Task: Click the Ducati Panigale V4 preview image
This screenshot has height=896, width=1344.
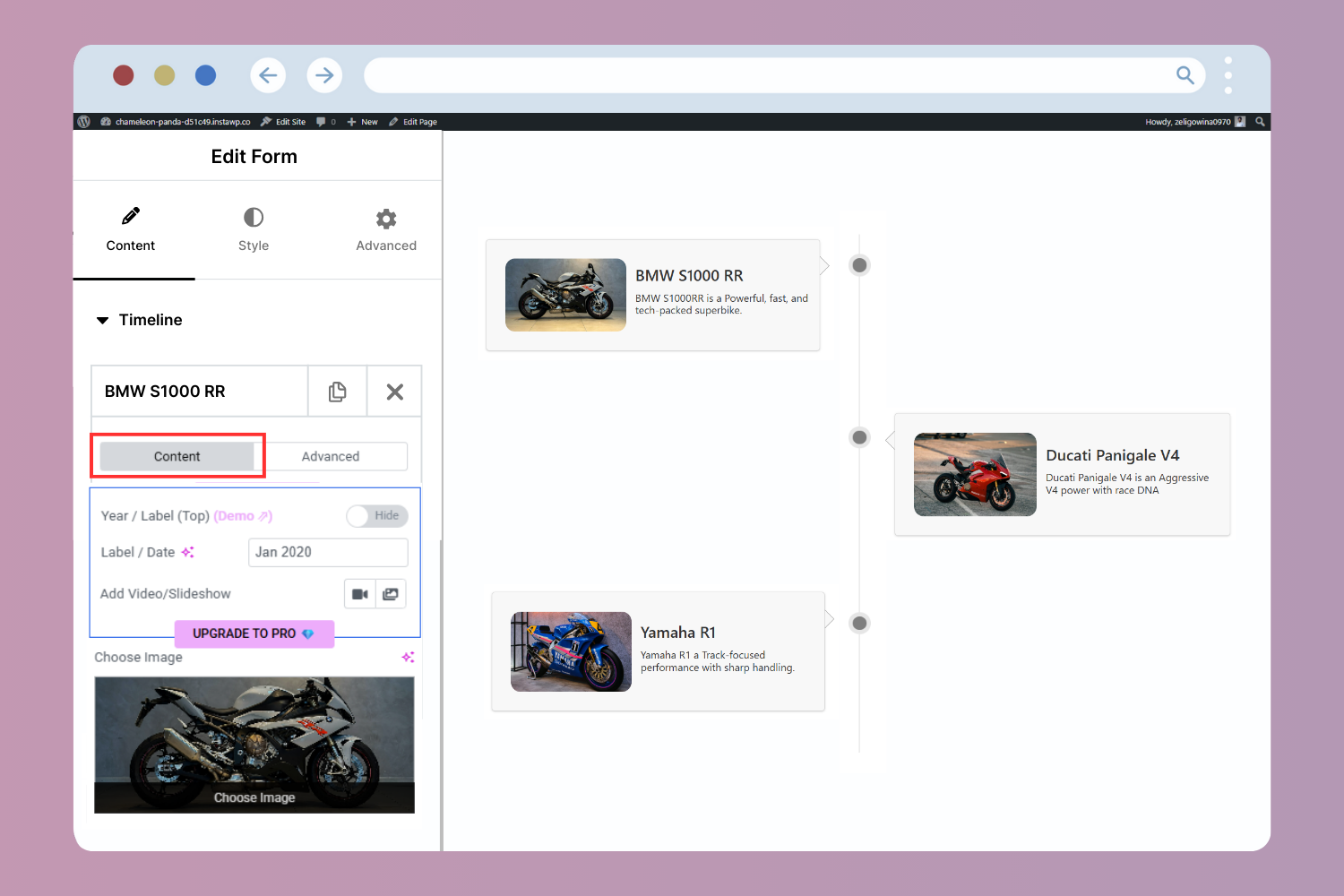Action: pyautogui.click(x=975, y=474)
